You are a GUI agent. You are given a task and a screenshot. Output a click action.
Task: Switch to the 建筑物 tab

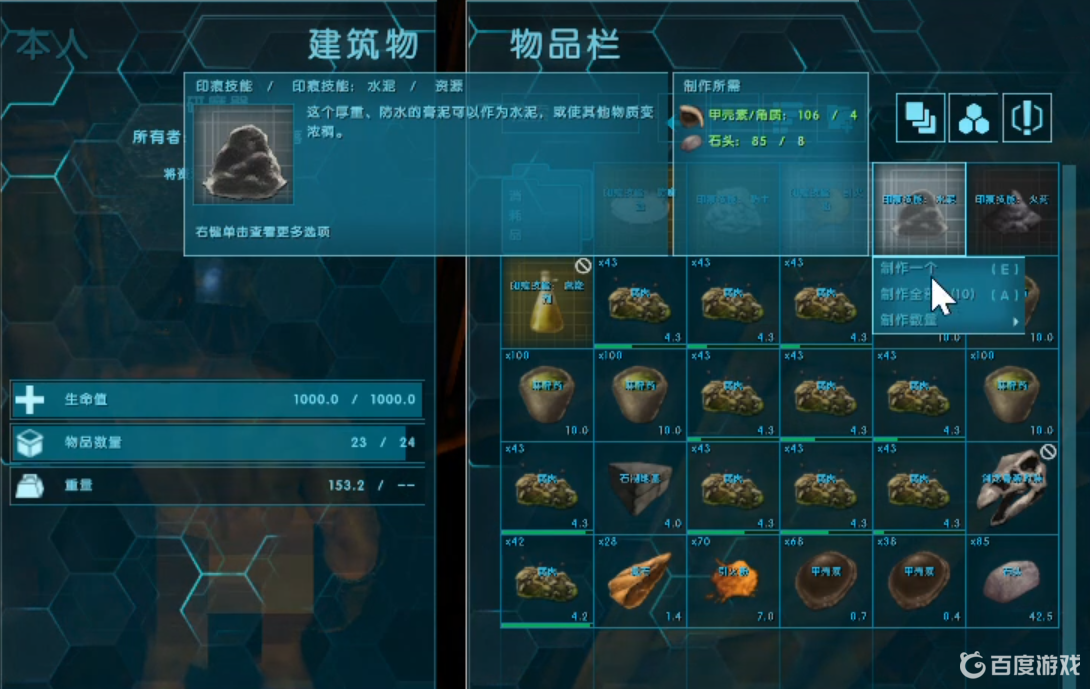click(x=364, y=44)
